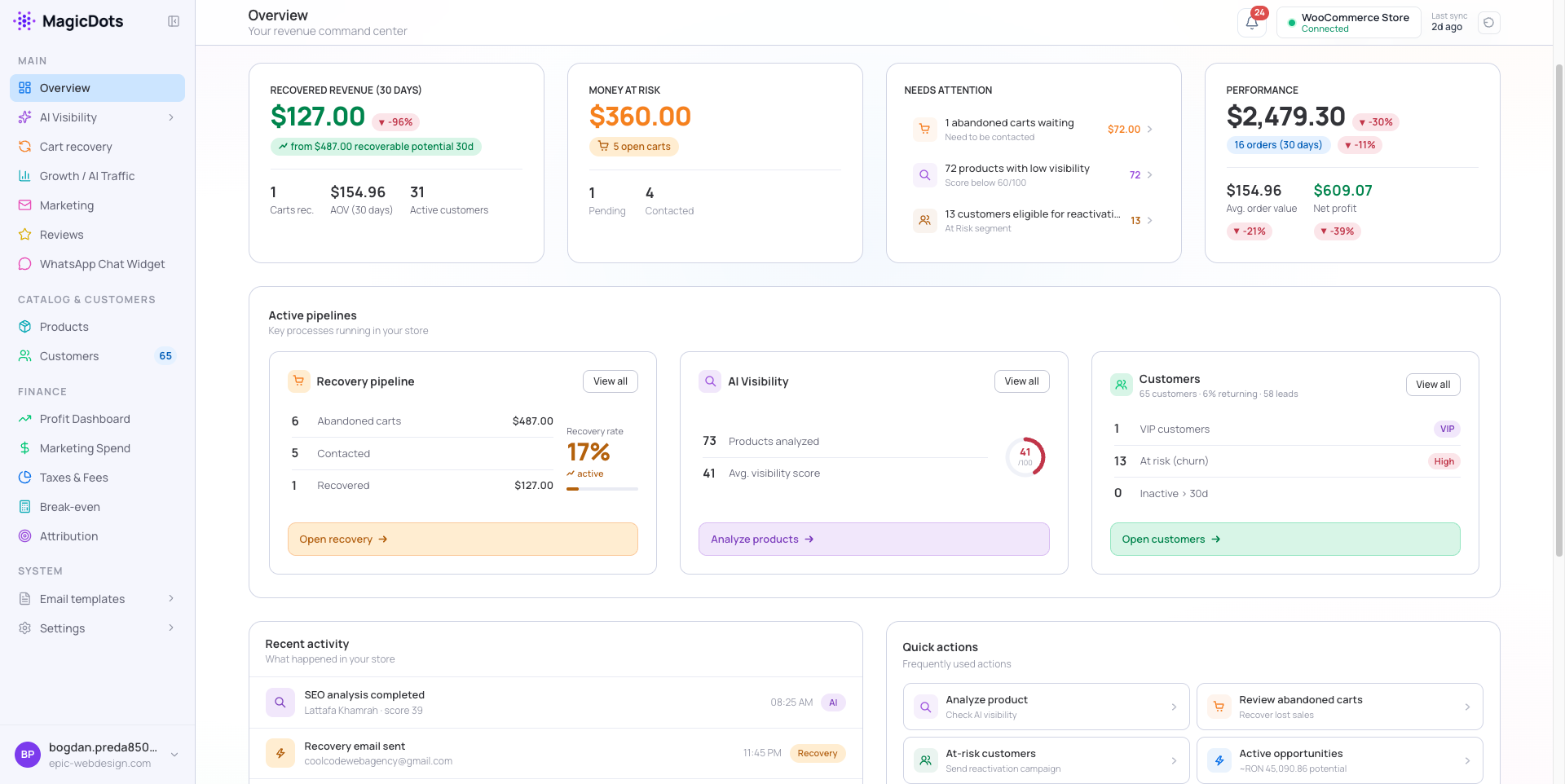
Task: Open low visibility products via its chevron
Action: 1150,174
